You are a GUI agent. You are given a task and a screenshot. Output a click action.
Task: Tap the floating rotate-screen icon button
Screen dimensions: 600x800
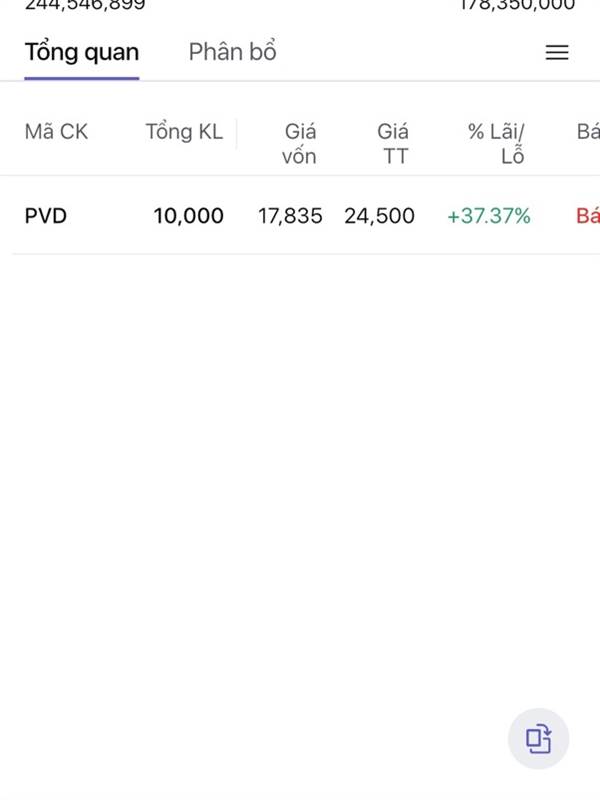pos(539,739)
